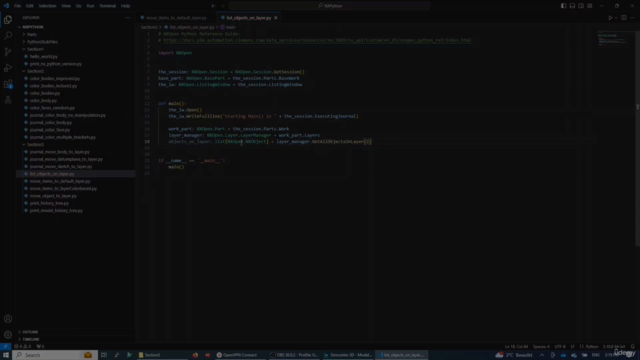Open journal_move_sketch_to_layer.py file
Screen dimensions: 640x360
[x=61, y=167]
